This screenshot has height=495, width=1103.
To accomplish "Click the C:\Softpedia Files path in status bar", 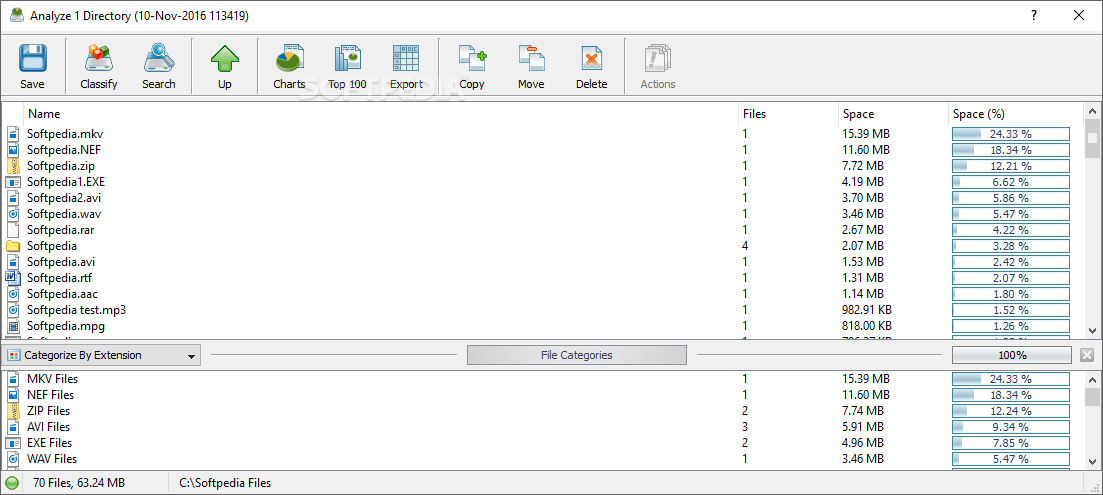I will coord(225,483).
